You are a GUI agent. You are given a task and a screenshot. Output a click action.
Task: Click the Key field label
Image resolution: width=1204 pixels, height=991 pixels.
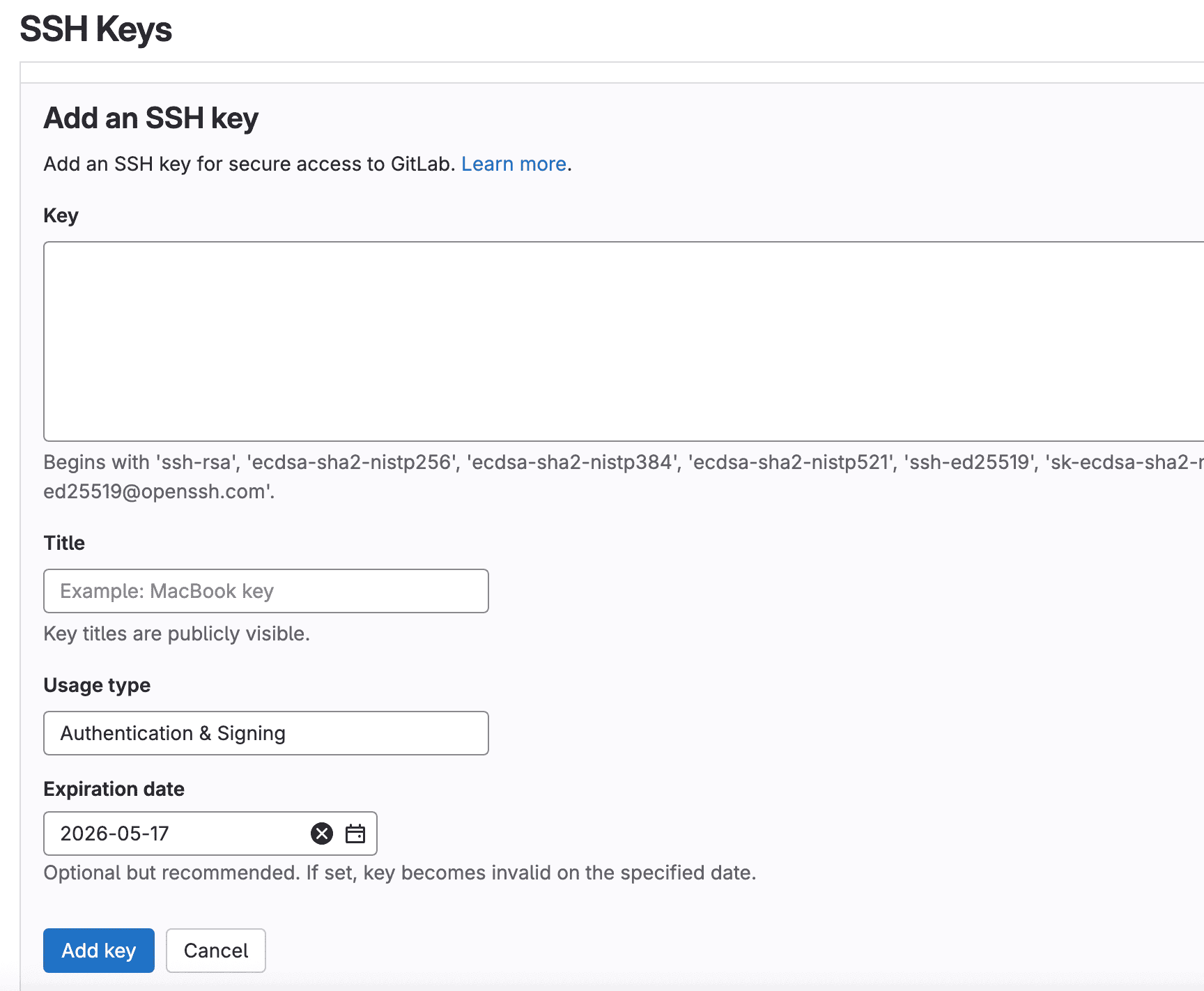(x=61, y=215)
